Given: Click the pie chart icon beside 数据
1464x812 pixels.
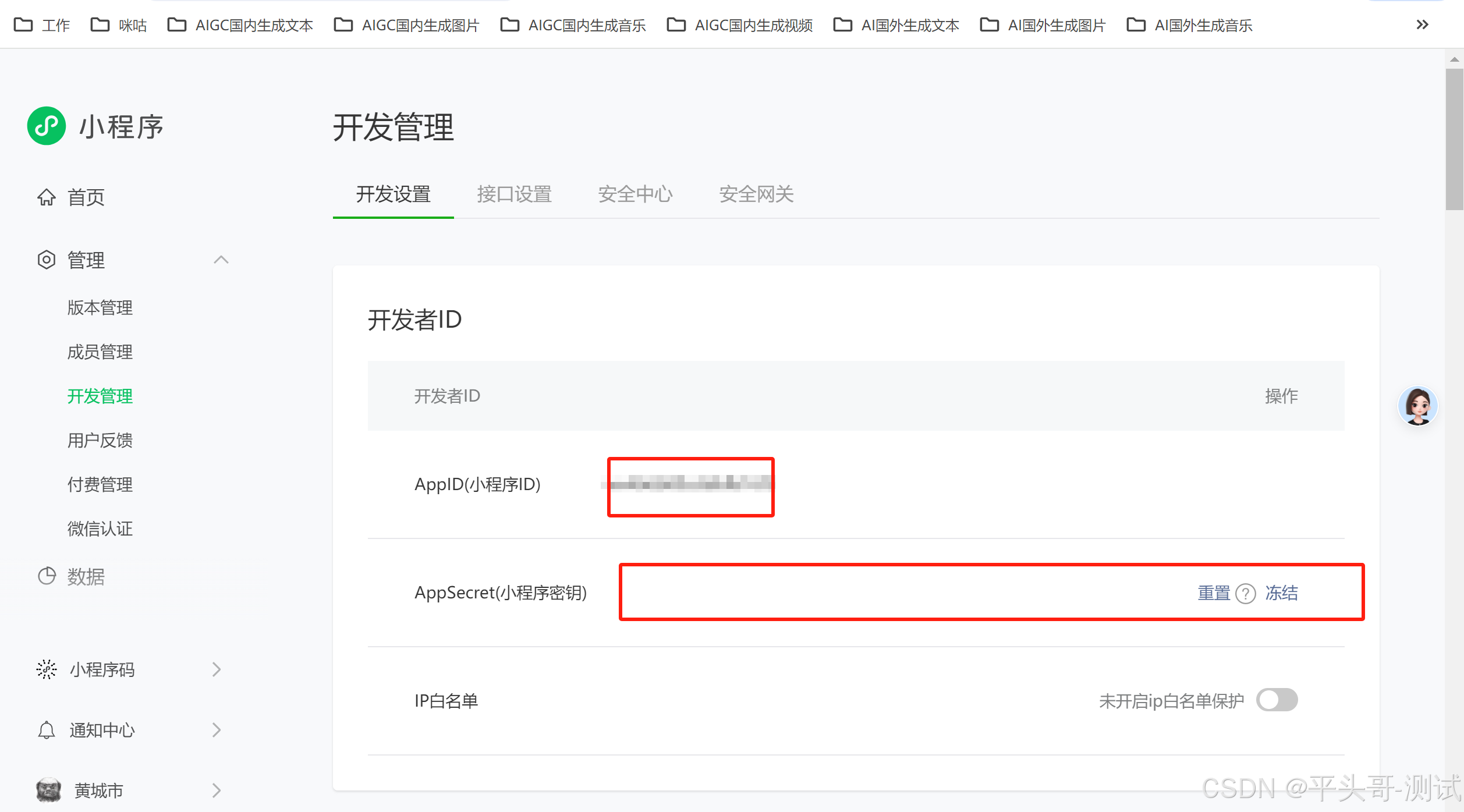Looking at the screenshot, I should click(x=47, y=576).
